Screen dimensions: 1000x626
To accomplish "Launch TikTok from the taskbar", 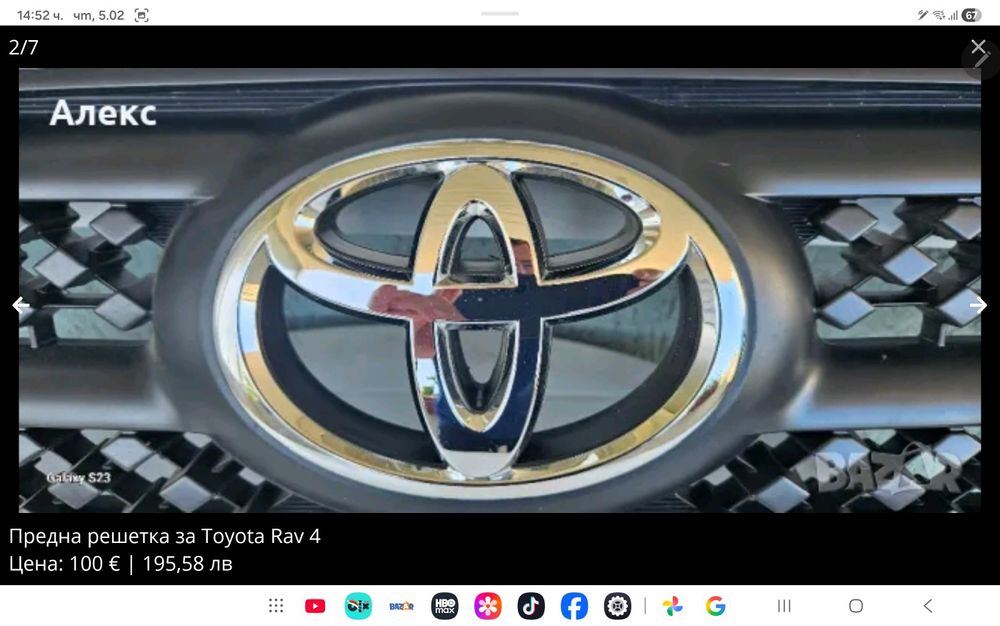I will [531, 606].
